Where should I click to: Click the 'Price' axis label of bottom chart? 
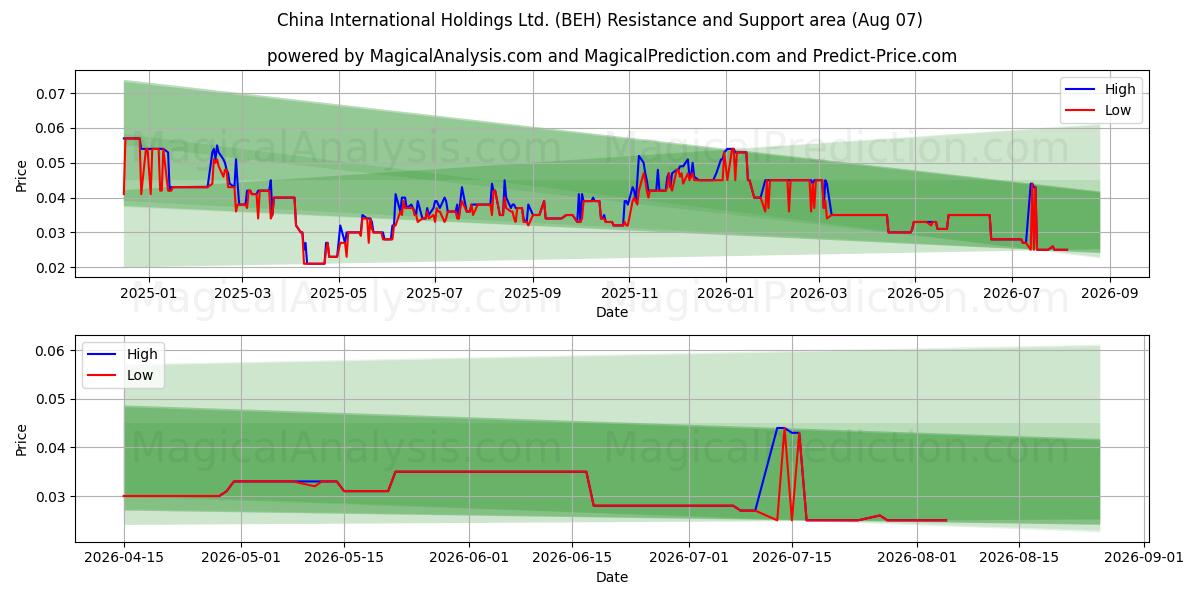pyautogui.click(x=22, y=439)
